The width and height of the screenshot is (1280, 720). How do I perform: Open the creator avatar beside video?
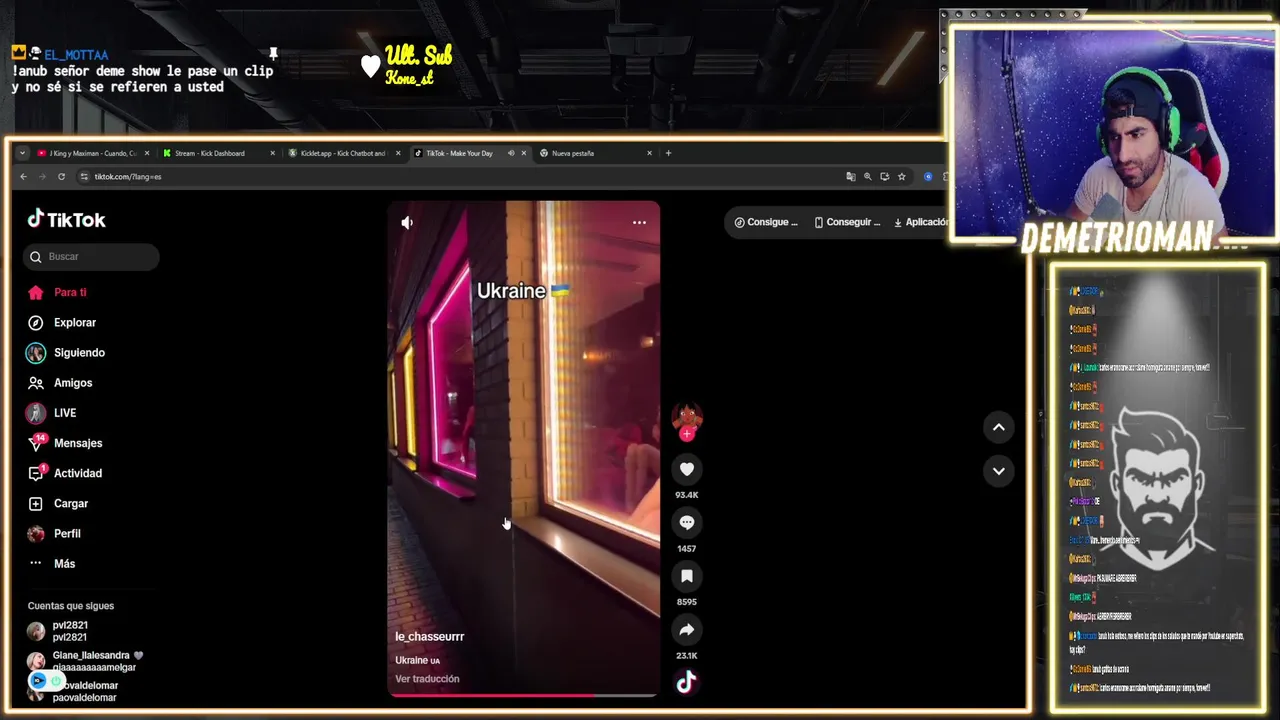click(687, 417)
